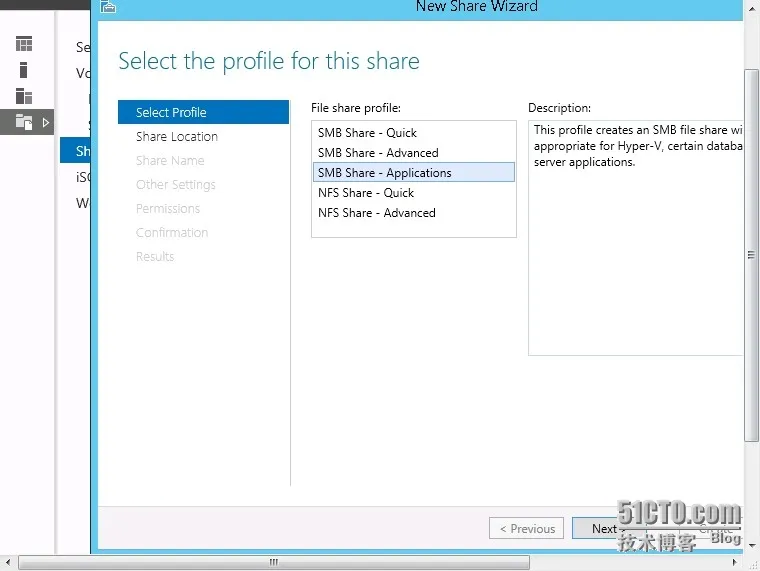Go to the Share Location wizard step
Viewport: 760px width, 571px height.
click(x=177, y=137)
